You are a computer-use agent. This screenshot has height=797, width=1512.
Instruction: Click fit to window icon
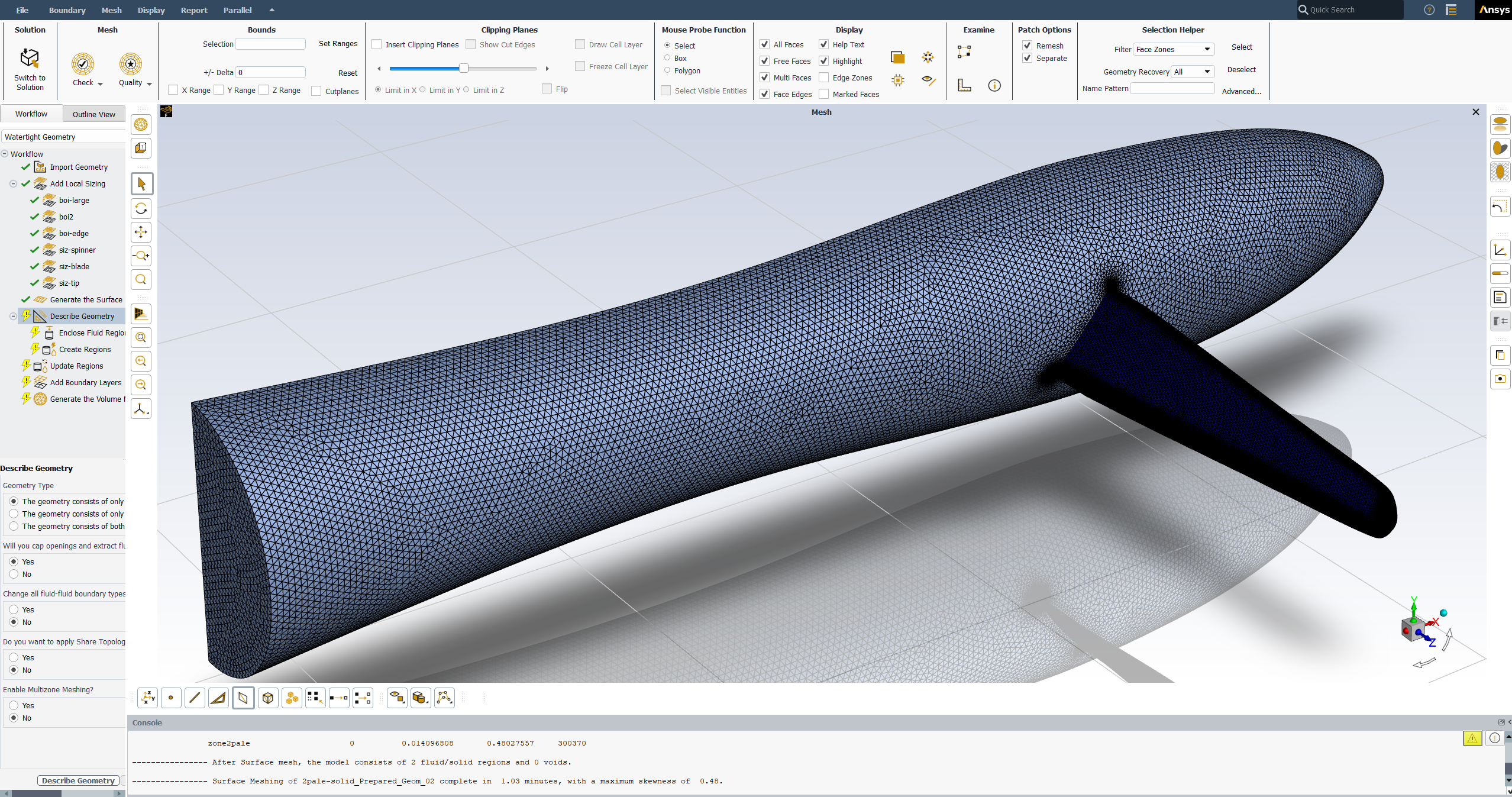141,337
